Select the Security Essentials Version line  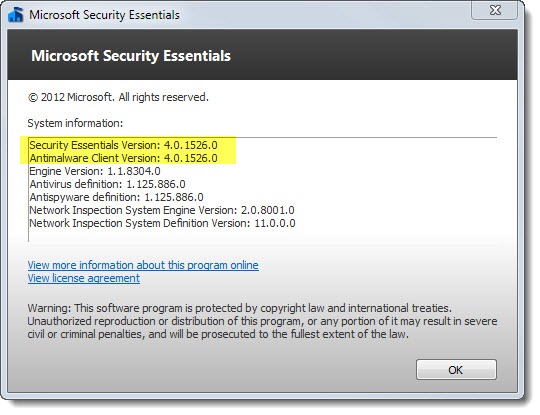pos(123,145)
